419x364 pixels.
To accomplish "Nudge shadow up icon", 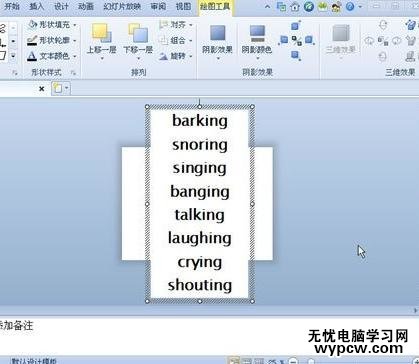I will (296, 26).
